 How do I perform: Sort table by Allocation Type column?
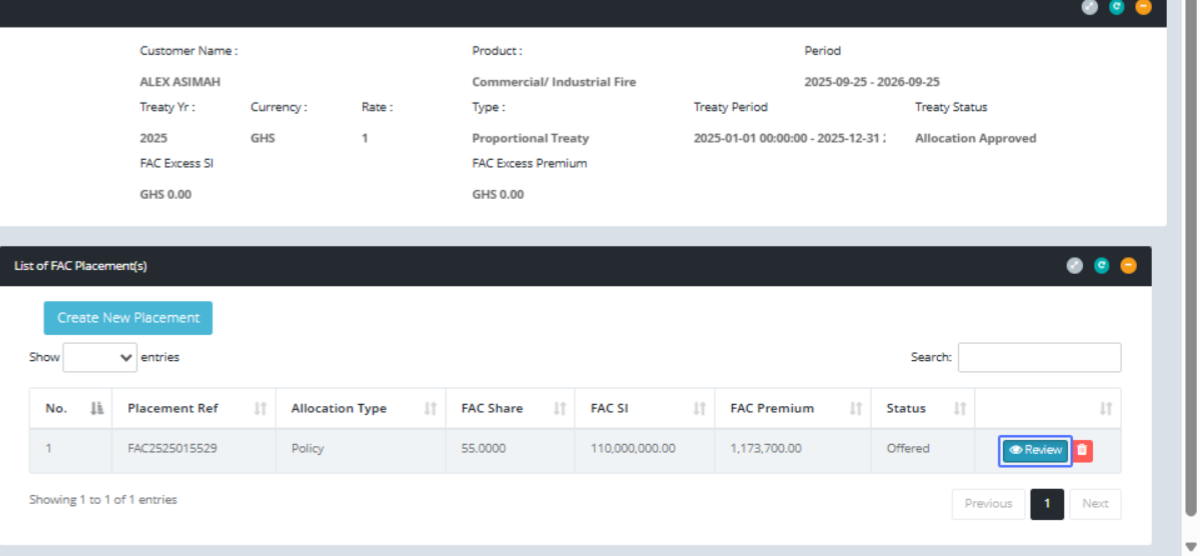(x=360, y=408)
